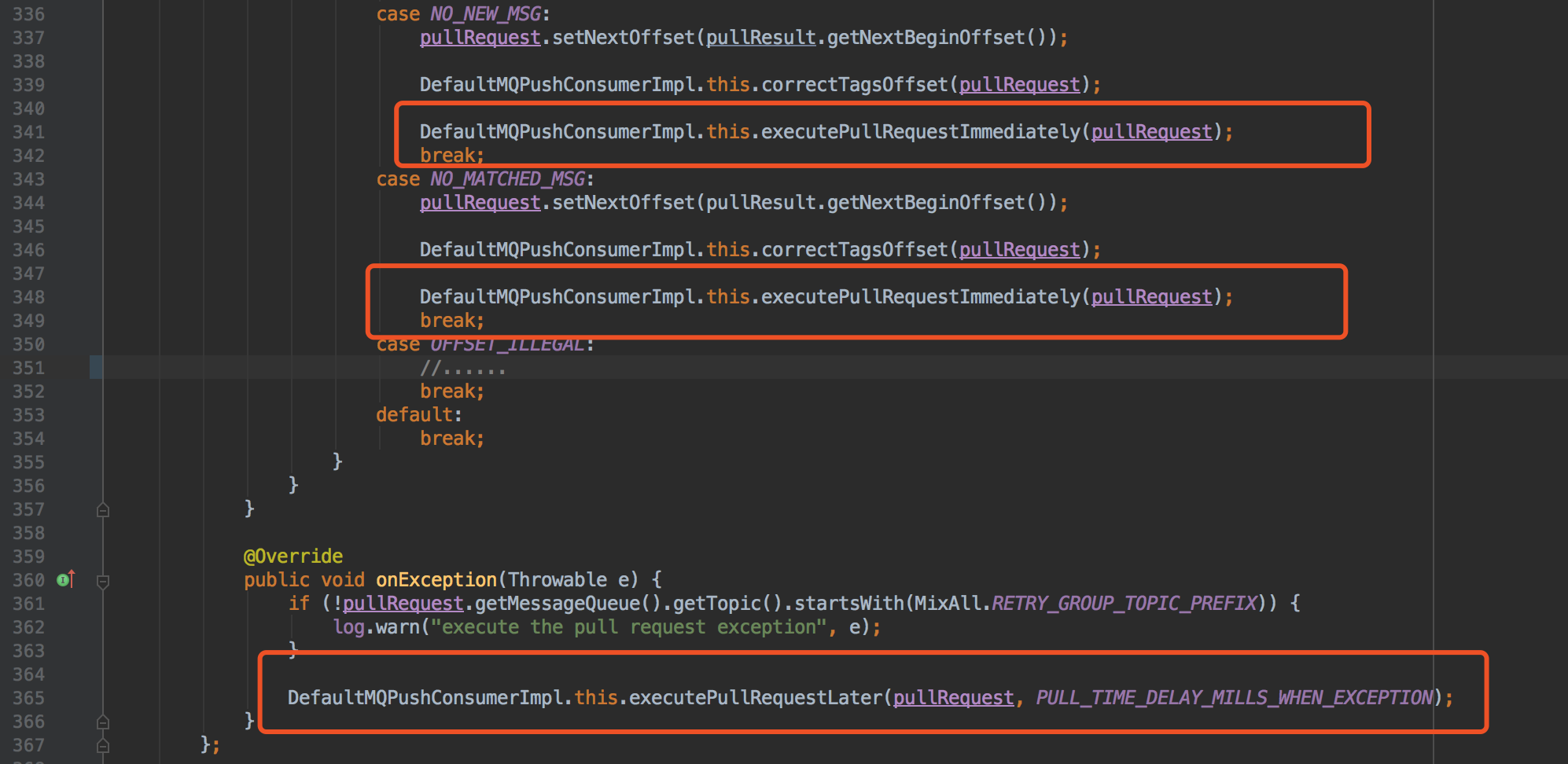Click the PULL_TIME_DELAY_MILLS_WHEN_EXCEPTION constant
The image size is (1568, 764).
[x=1235, y=698]
